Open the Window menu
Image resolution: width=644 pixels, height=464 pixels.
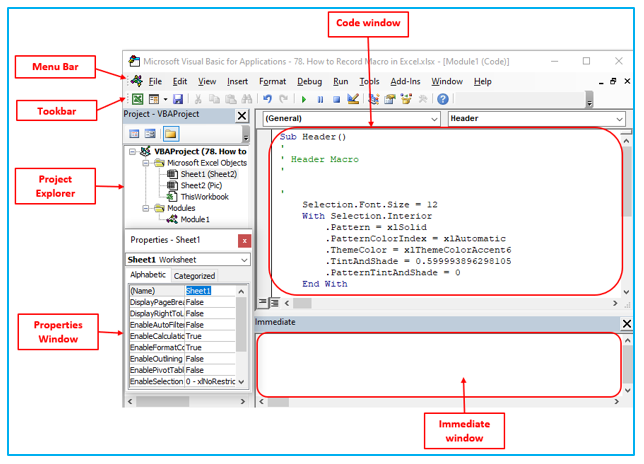click(447, 81)
